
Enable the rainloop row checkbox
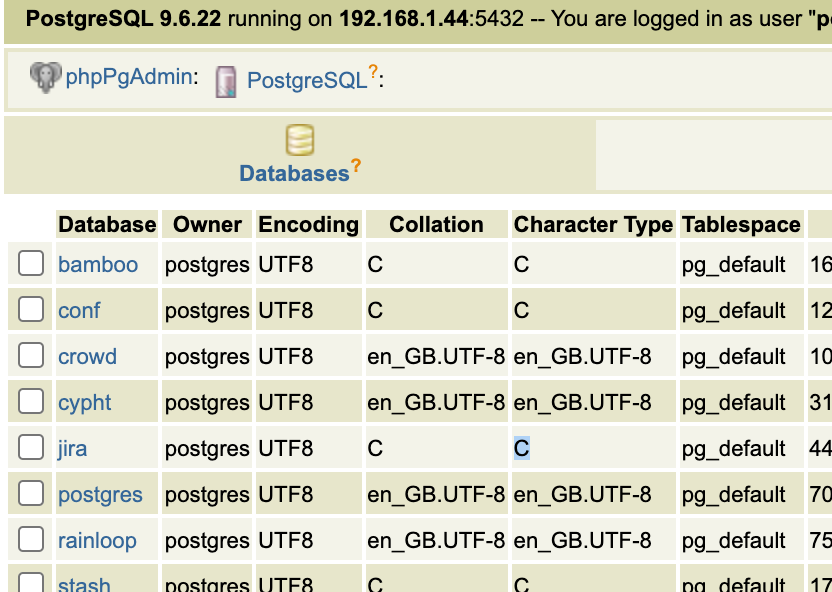point(29,540)
